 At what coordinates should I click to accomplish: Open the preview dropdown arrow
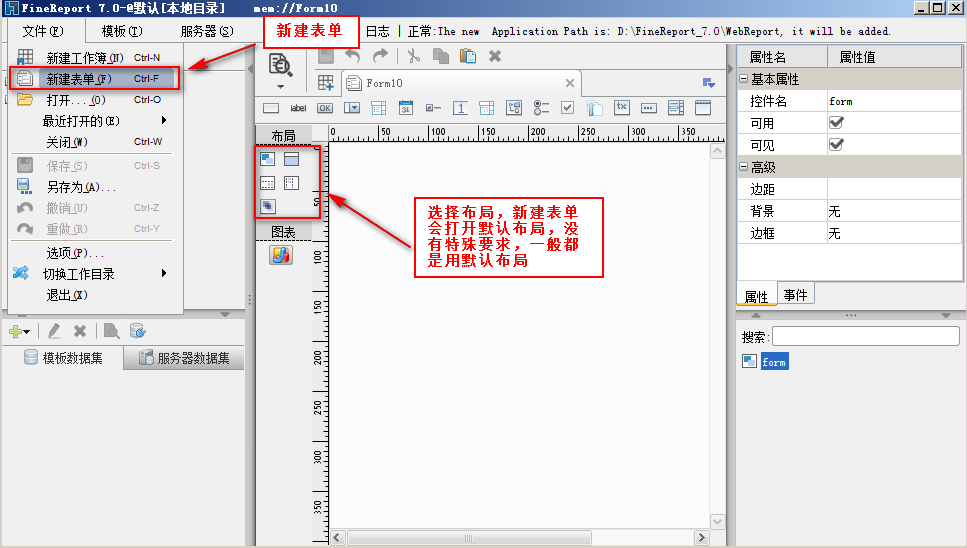pyautogui.click(x=280, y=86)
